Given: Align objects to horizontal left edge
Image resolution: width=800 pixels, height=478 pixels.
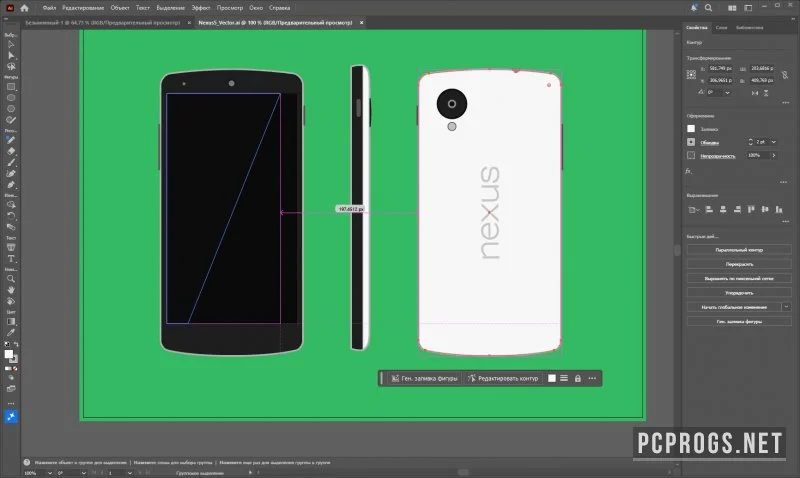Looking at the screenshot, I should [709, 209].
